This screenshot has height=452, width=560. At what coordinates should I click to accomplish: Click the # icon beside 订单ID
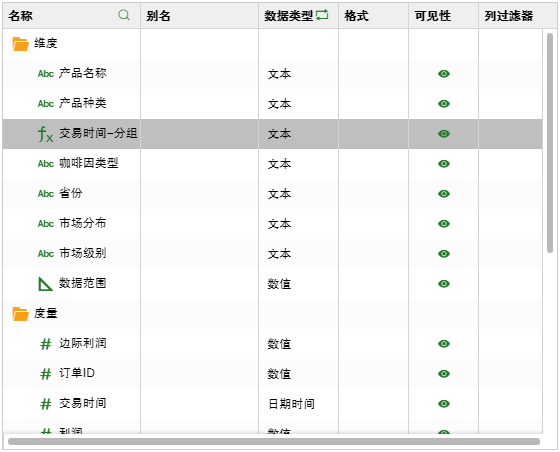(x=46, y=374)
